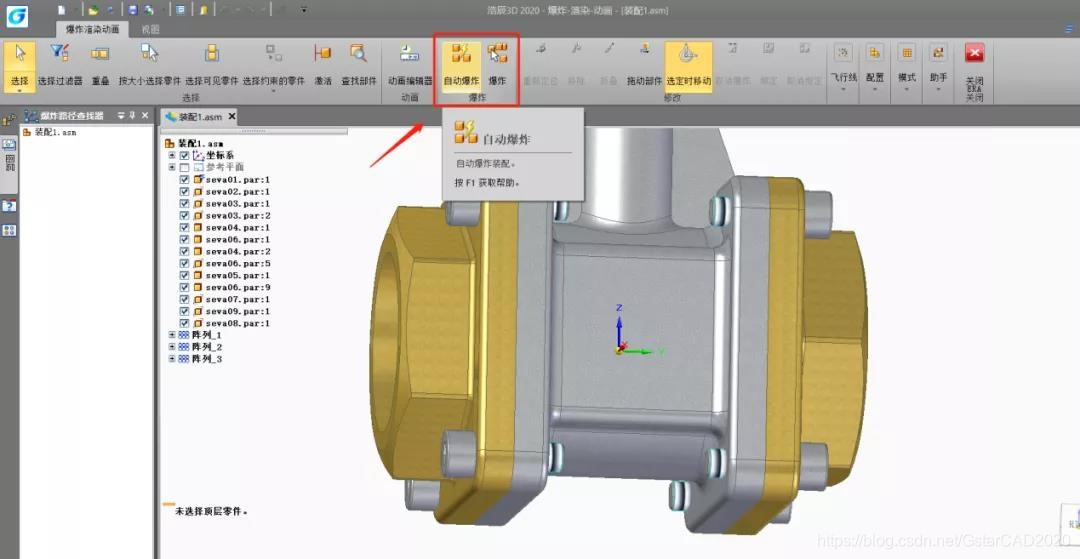Click the 激活 activate tool
The width and height of the screenshot is (1080, 559).
[x=322, y=65]
